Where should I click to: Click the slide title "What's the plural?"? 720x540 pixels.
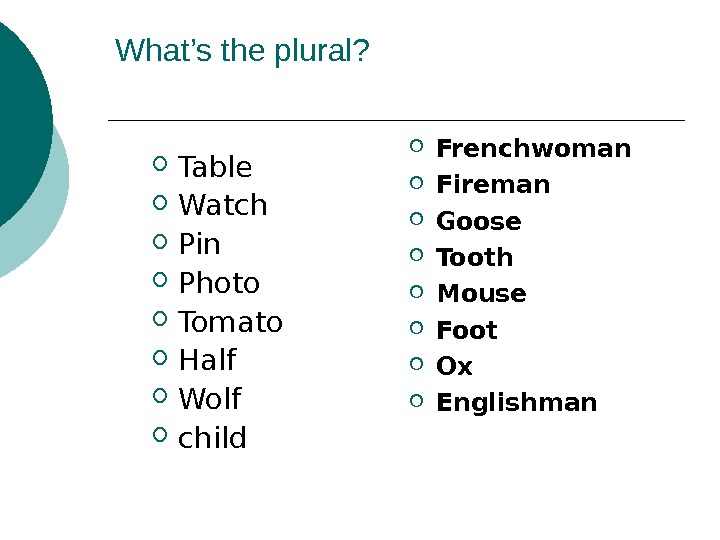[242, 50]
